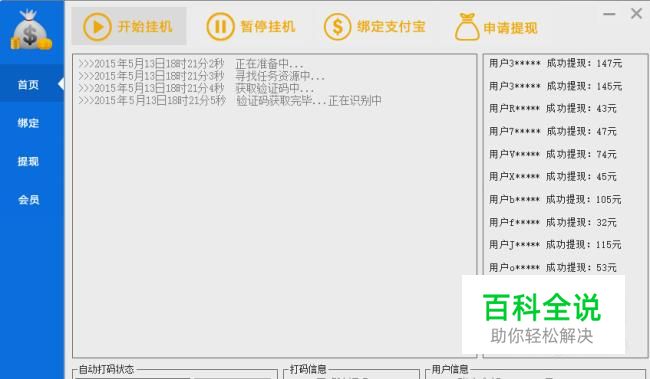Click withdrawal entry 用户3***** 147元
This screenshot has width=650, height=379.
tap(555, 63)
